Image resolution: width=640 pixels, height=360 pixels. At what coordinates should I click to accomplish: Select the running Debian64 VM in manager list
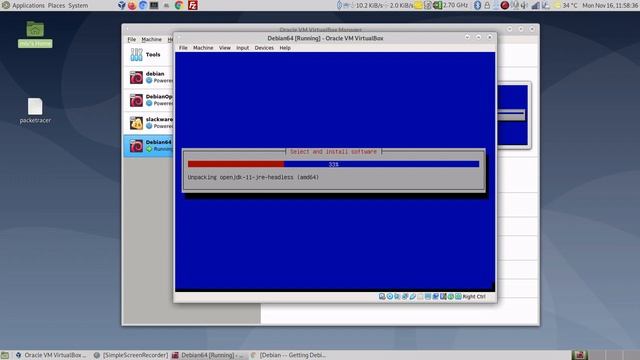coord(148,146)
